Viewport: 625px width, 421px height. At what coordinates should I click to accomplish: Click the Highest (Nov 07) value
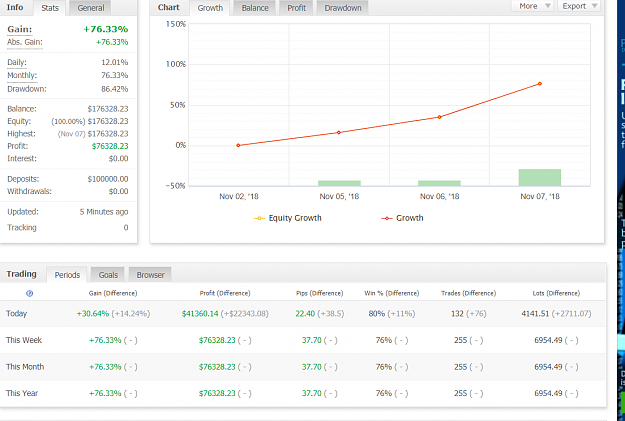93,134
